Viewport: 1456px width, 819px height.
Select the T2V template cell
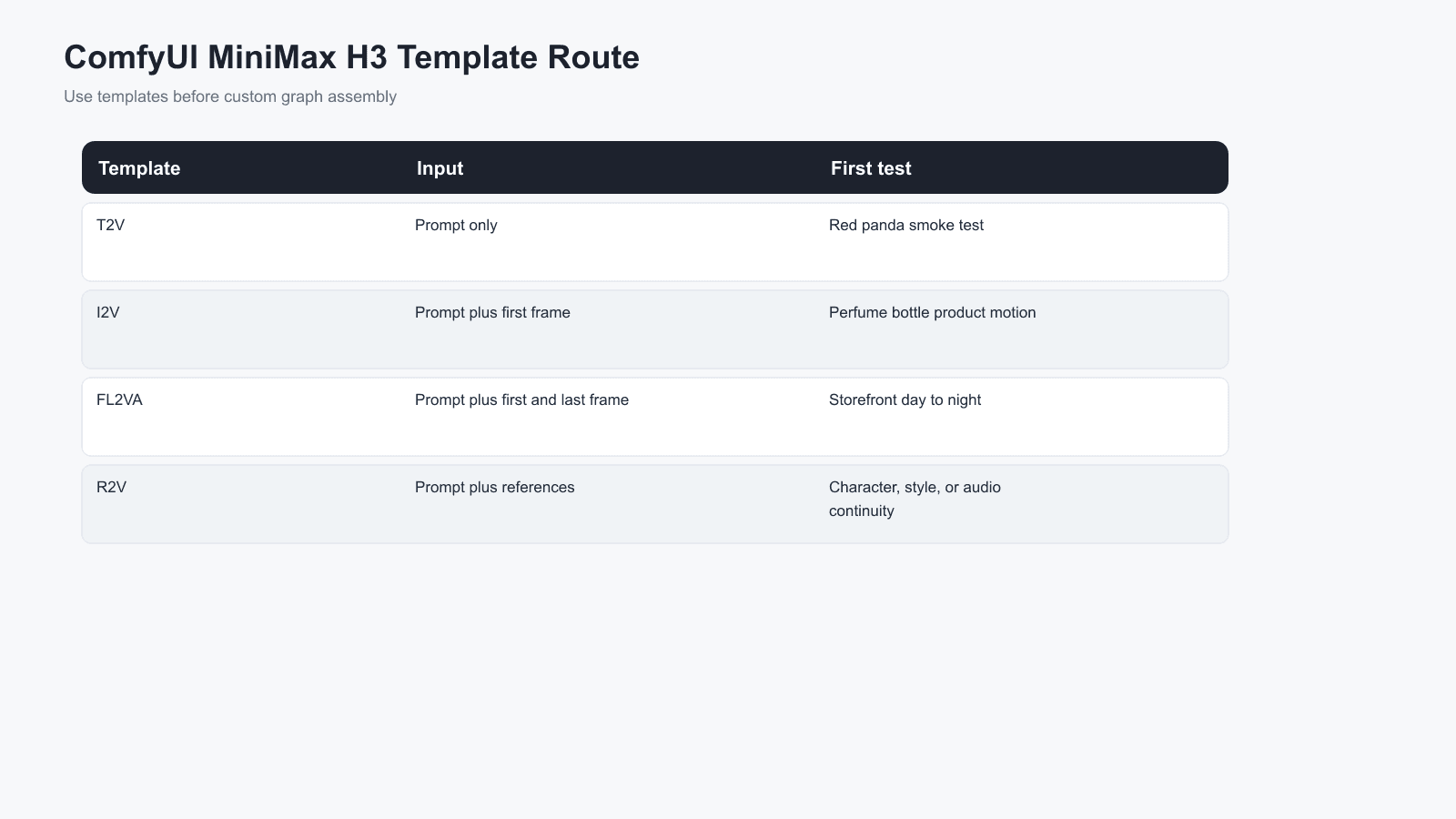(110, 225)
